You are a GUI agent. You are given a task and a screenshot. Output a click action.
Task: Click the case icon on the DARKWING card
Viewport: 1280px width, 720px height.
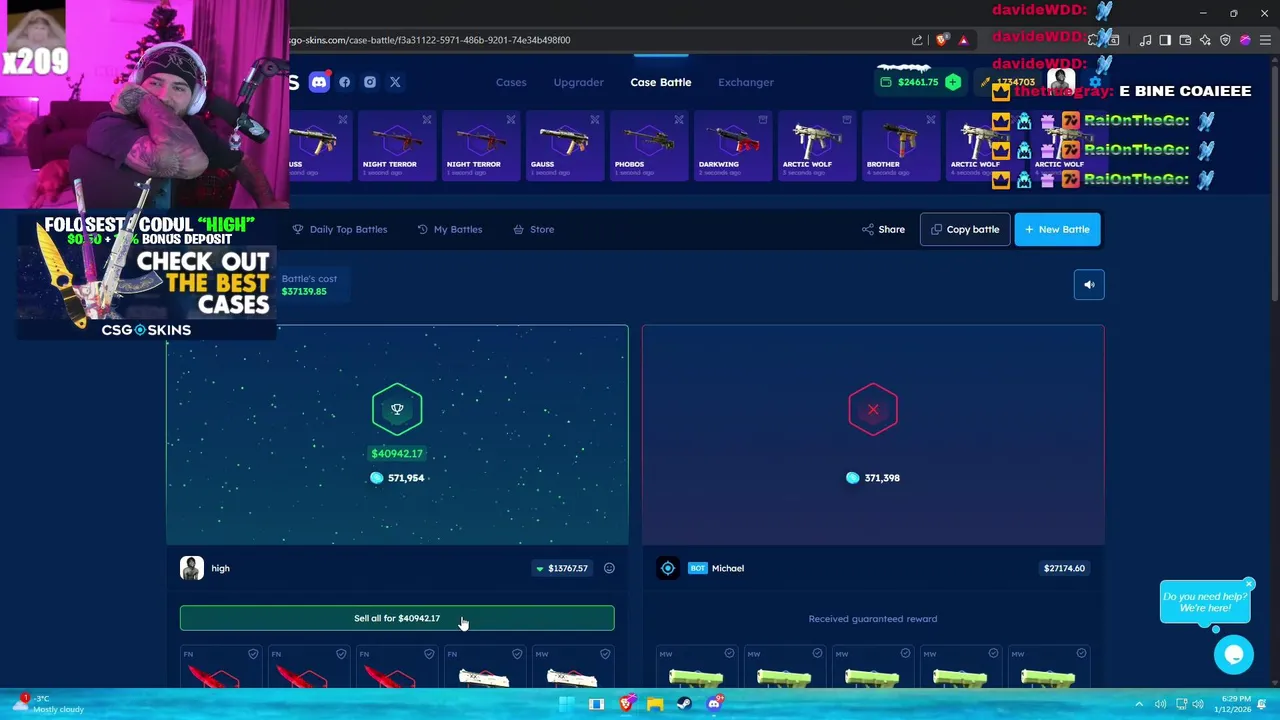pos(763,120)
